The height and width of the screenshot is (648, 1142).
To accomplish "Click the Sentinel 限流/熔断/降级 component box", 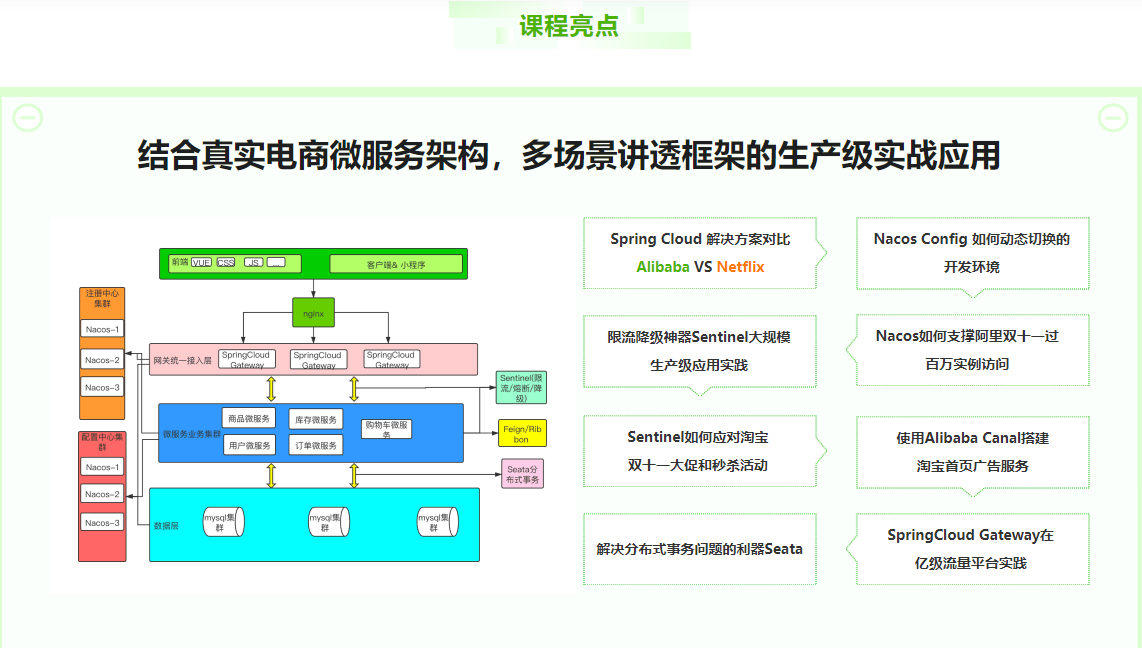I will tap(521, 386).
